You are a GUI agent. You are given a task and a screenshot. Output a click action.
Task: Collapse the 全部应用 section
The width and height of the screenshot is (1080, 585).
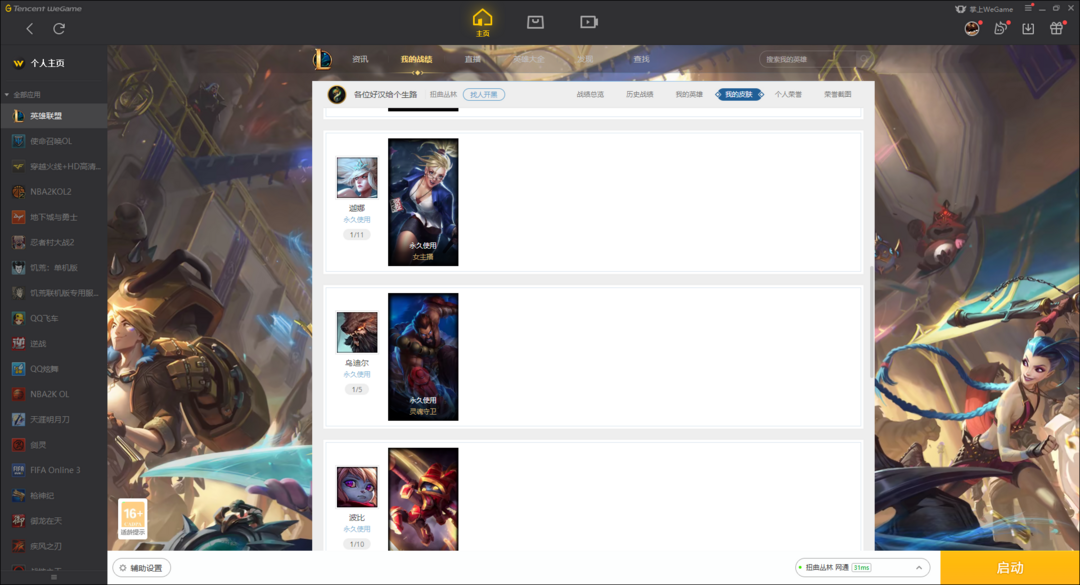(x=23, y=94)
